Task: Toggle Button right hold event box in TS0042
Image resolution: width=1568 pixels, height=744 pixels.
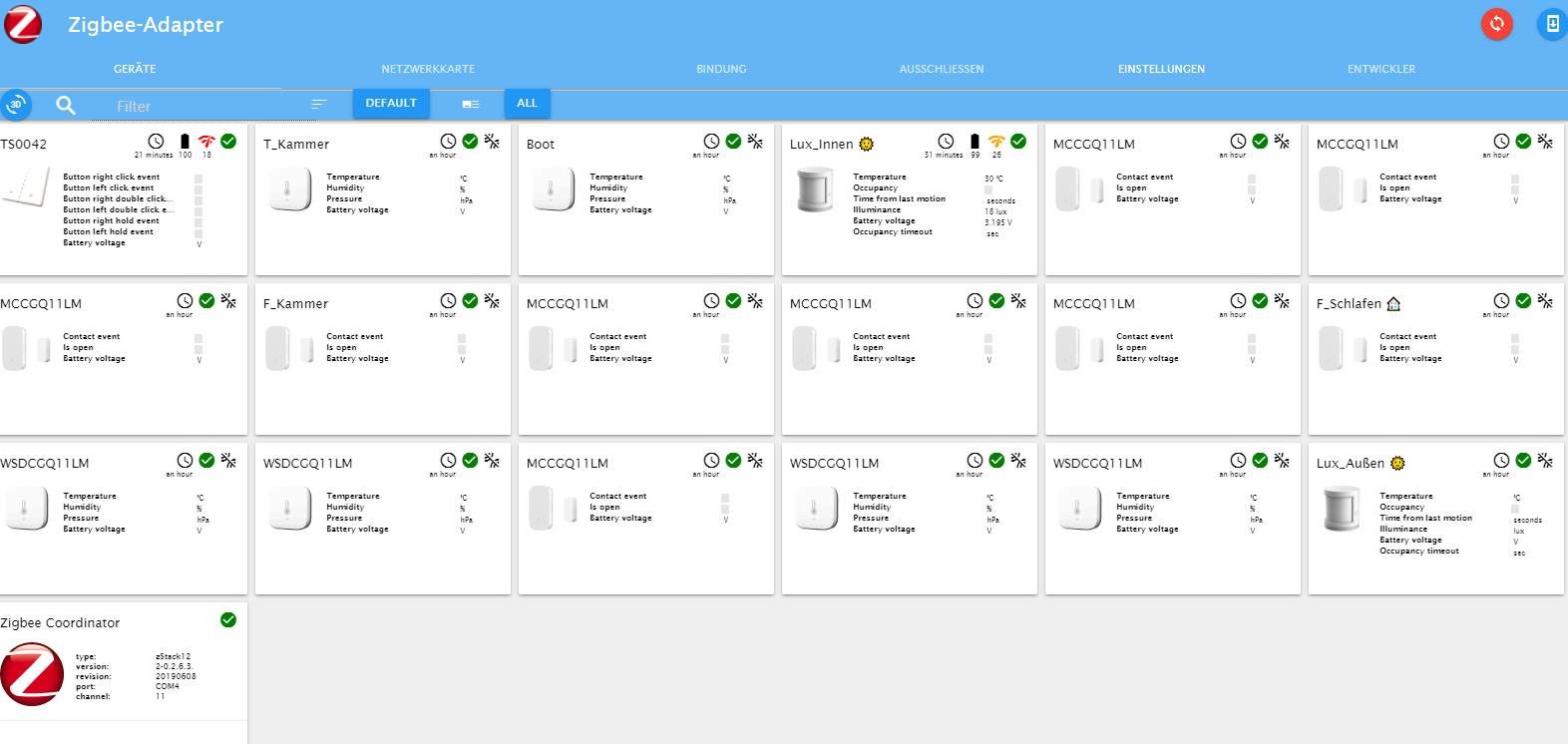Action: pos(198,222)
